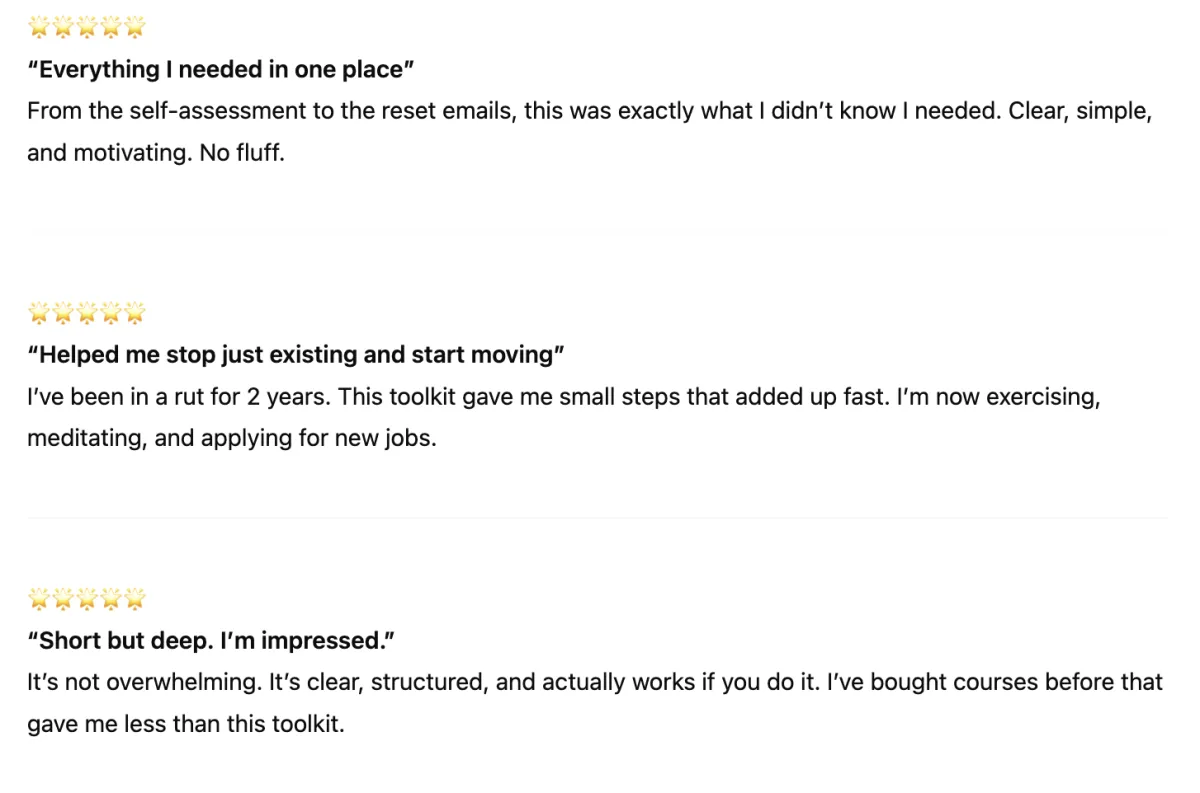Click third star of "Everything I needed" review
This screenshot has height=793, width=1200.
pyautogui.click(x=88, y=27)
